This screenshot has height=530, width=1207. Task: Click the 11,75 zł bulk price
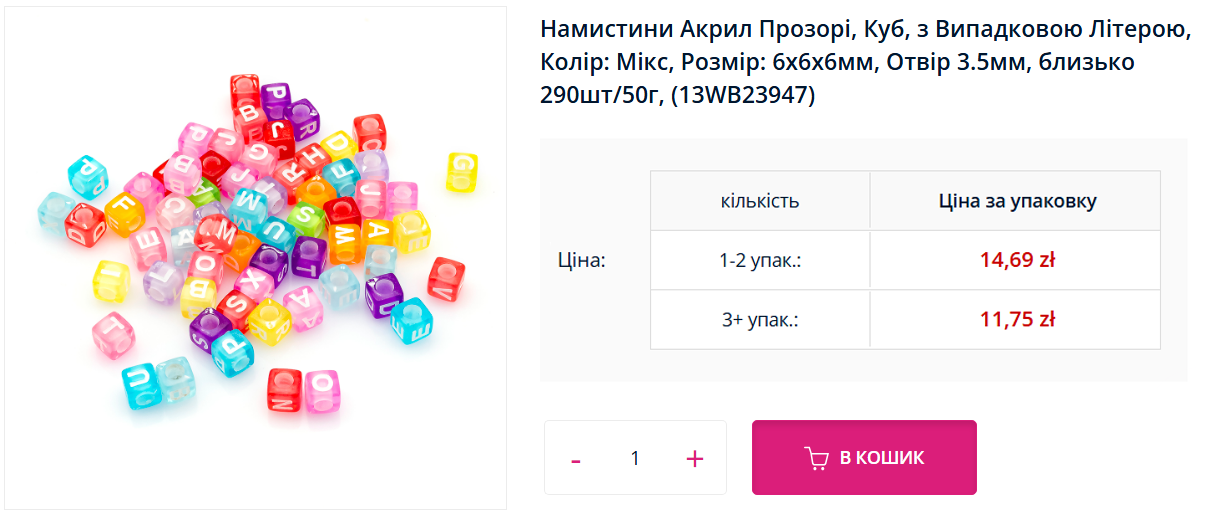tap(1017, 320)
